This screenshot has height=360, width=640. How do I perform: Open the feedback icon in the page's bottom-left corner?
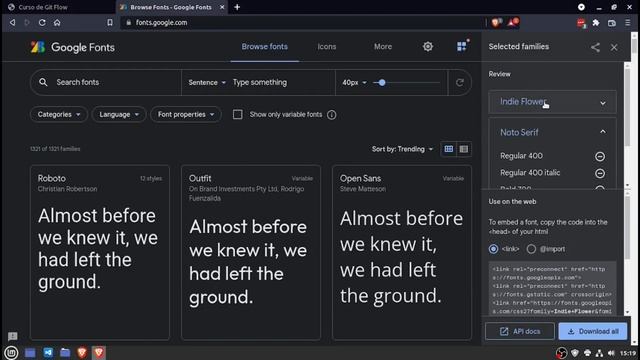[x=13, y=336]
